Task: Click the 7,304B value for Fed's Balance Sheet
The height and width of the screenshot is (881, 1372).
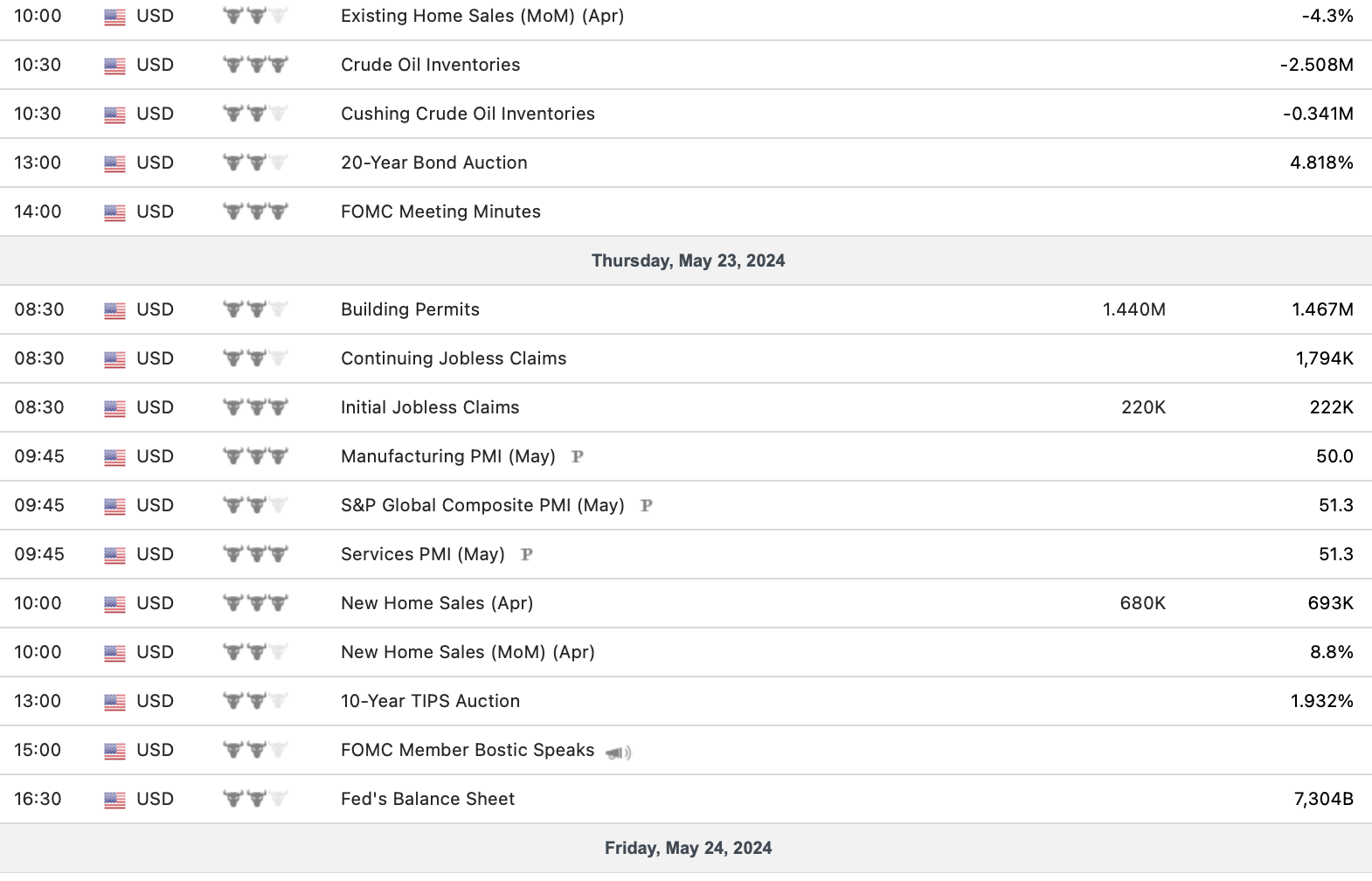Action: point(1323,799)
